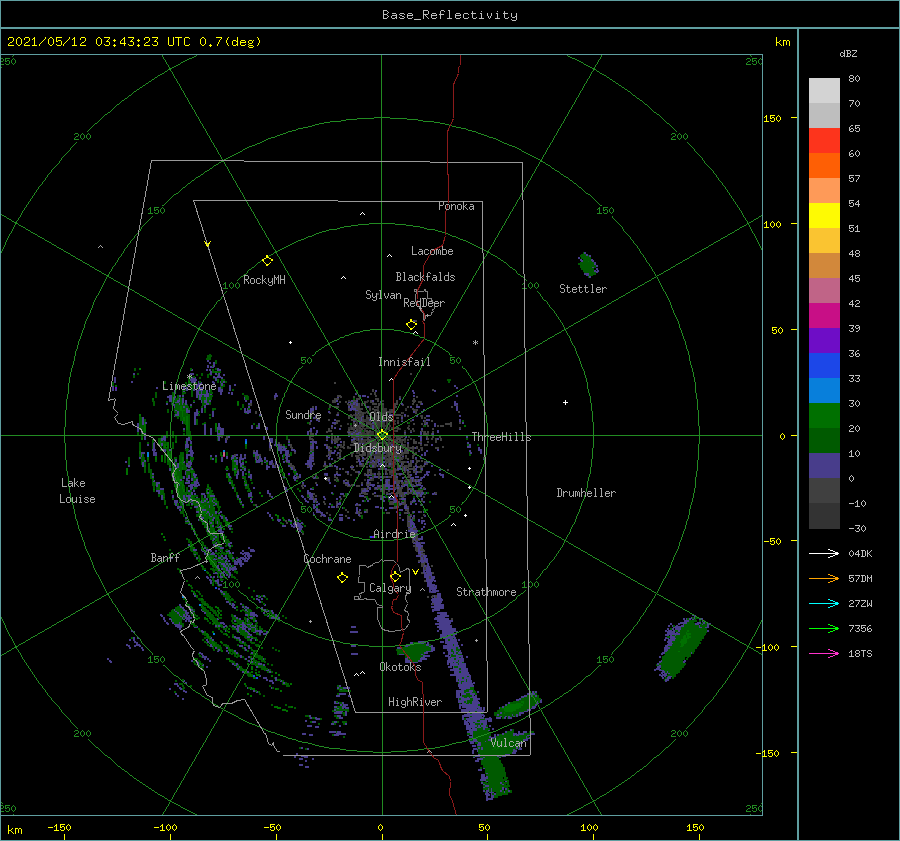Click the royal blue swatch in dBZ scale
This screenshot has height=841, width=900.
pyautogui.click(x=824, y=365)
